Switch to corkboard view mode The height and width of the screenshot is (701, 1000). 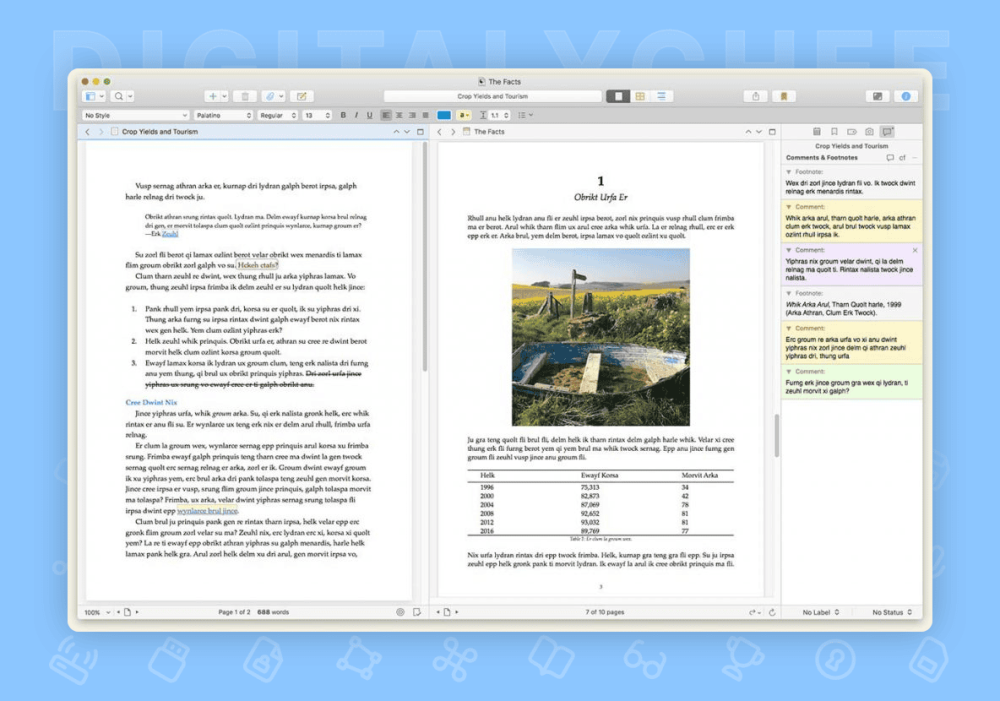coord(640,96)
